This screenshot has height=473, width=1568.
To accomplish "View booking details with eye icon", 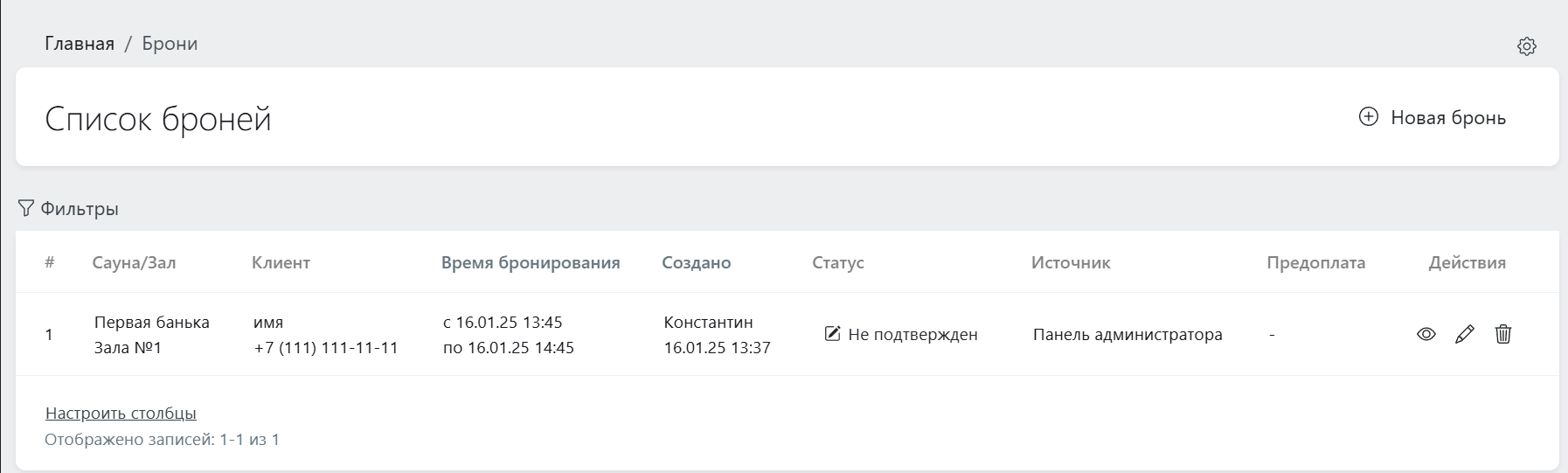I will (x=1426, y=334).
